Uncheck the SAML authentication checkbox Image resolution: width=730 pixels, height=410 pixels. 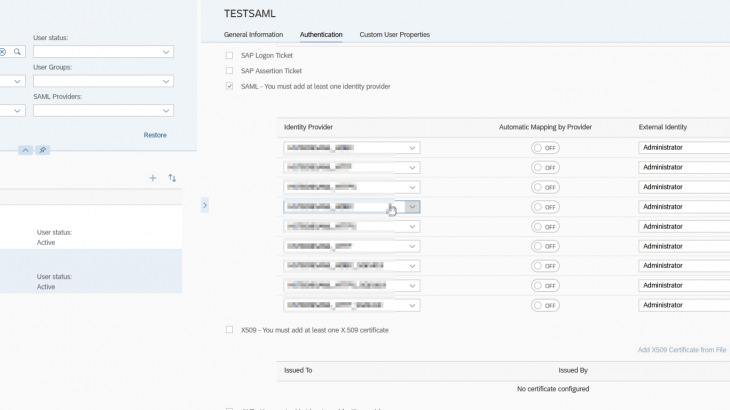[x=230, y=87]
